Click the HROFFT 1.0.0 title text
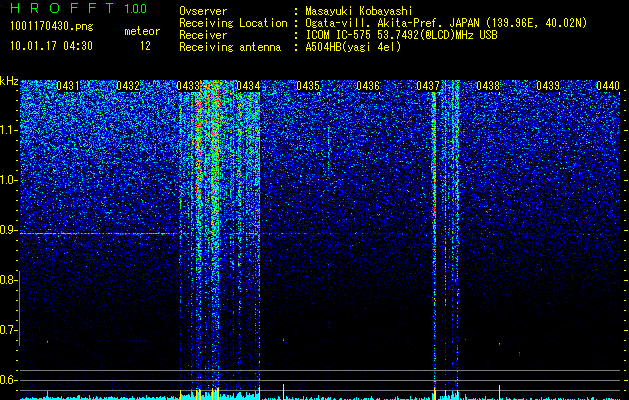Image resolution: width=629 pixels, height=400 pixels. coord(79,8)
